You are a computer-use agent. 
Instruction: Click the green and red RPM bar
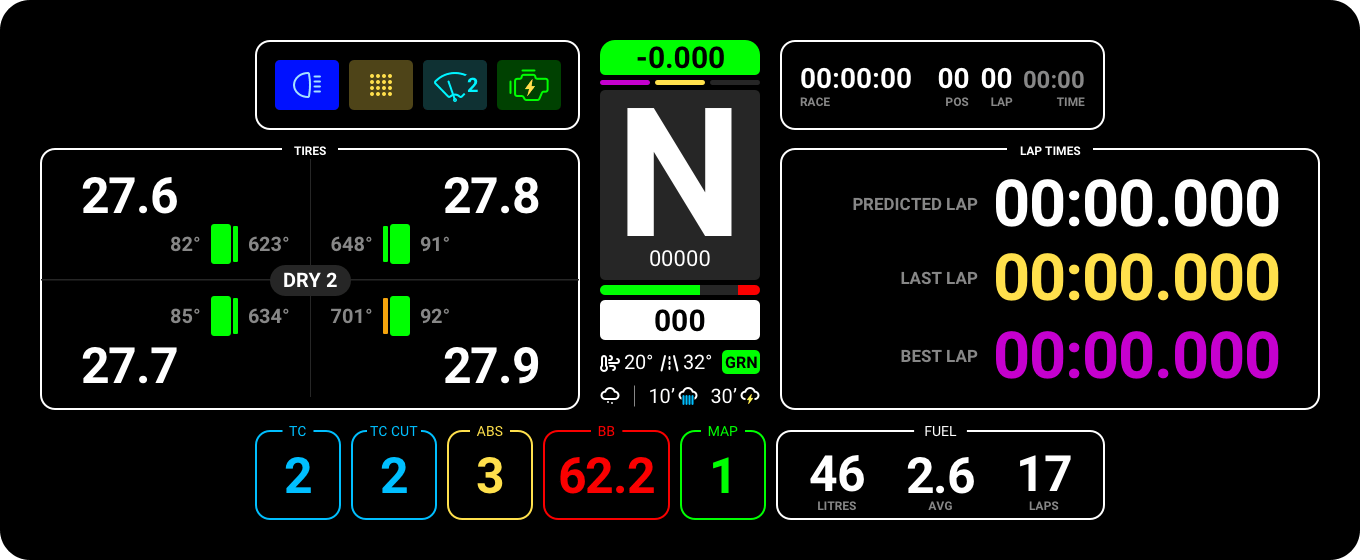679,290
